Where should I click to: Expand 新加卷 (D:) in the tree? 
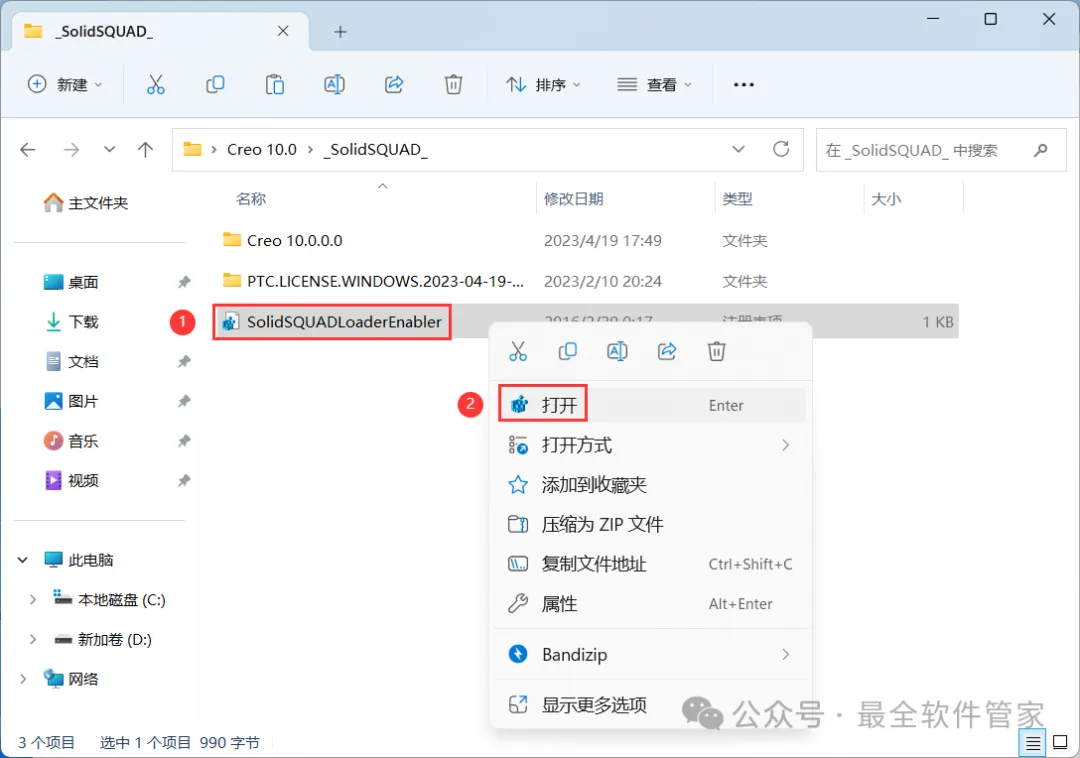tap(32, 640)
